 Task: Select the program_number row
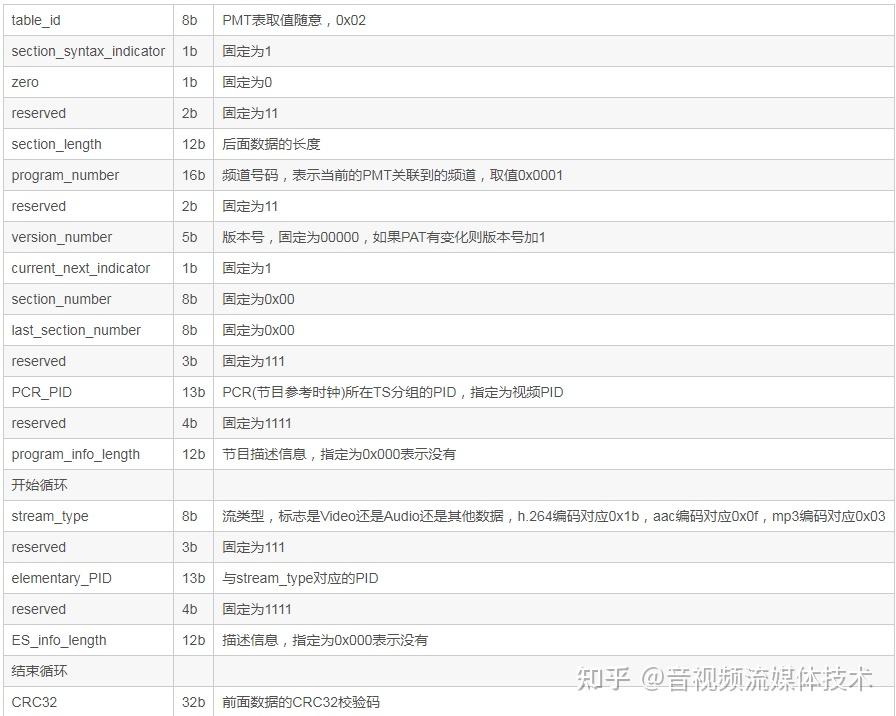coord(64,175)
